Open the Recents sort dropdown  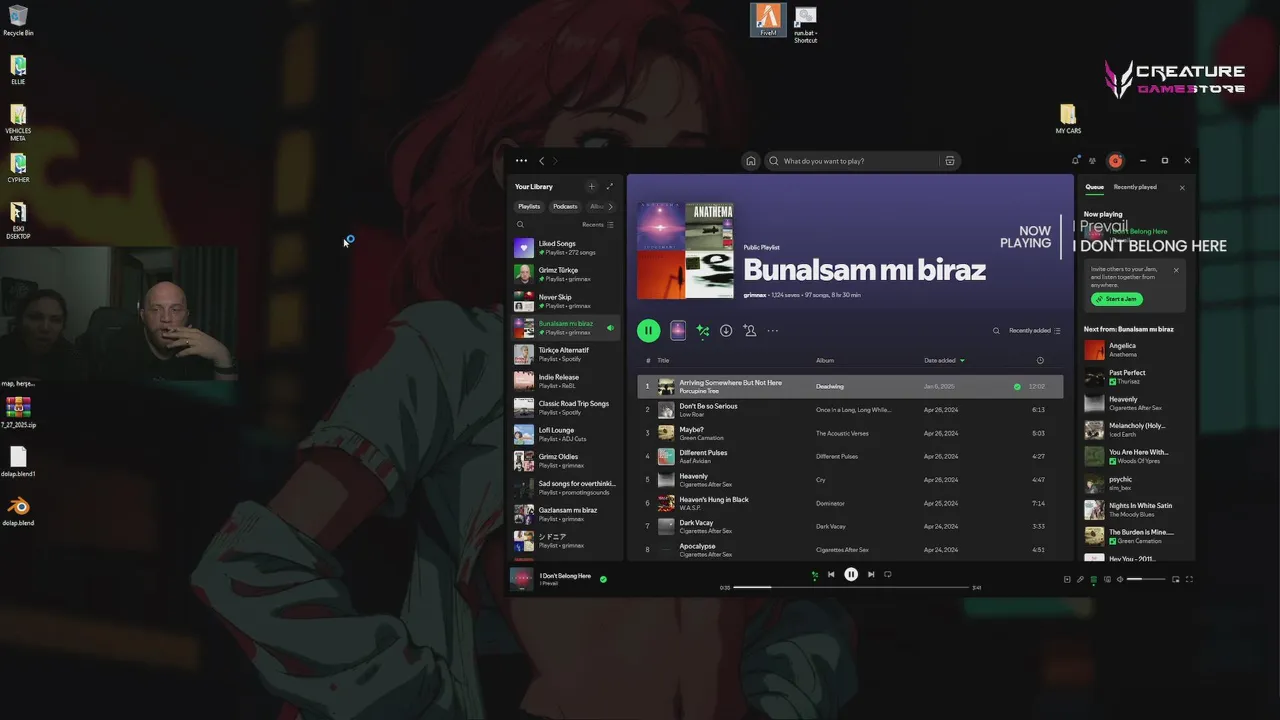tap(598, 225)
